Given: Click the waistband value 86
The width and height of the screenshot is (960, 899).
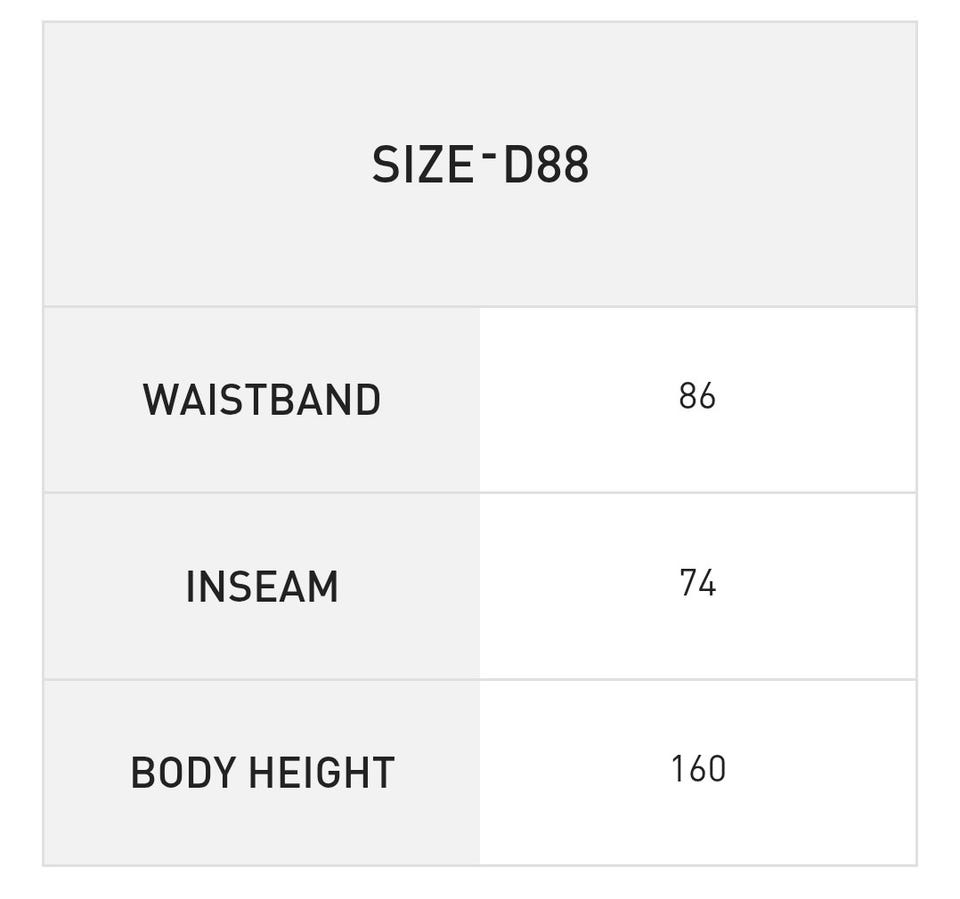Looking at the screenshot, I should coord(697,397).
